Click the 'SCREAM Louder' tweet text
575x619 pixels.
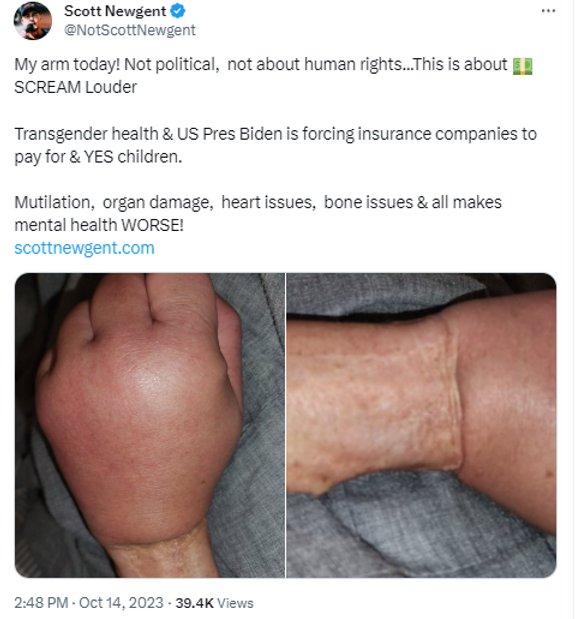click(75, 87)
